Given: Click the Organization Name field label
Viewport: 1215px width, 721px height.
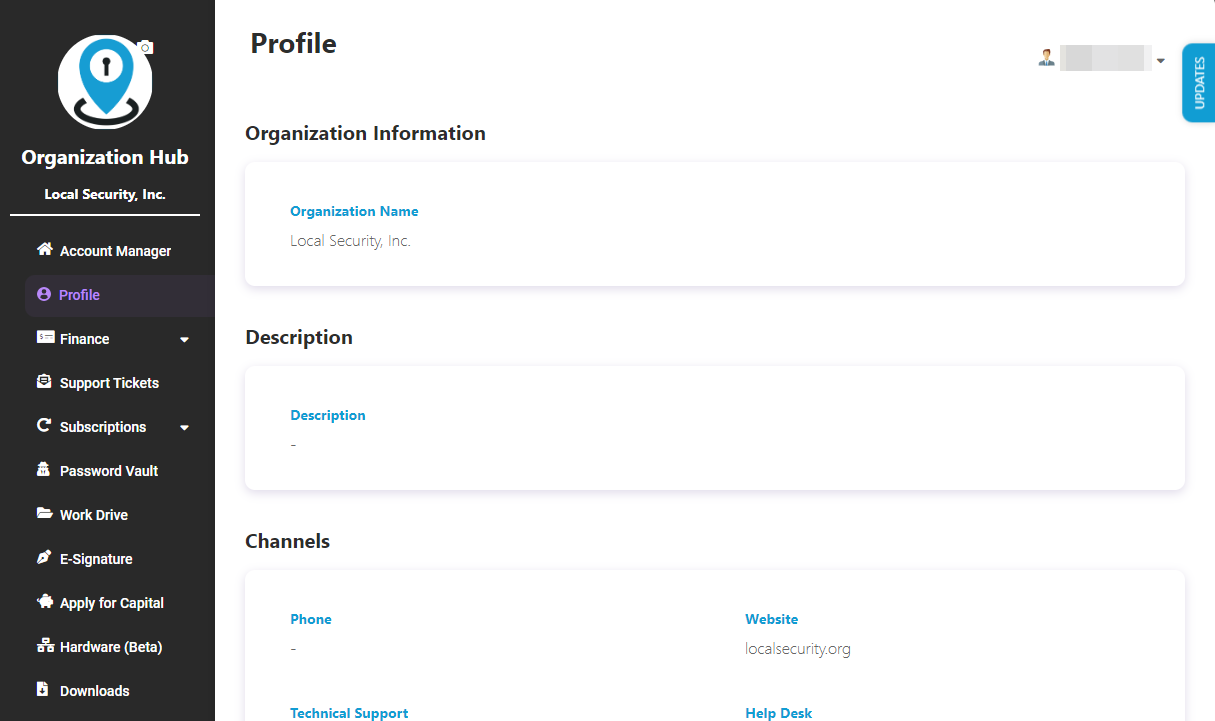Looking at the screenshot, I should pyautogui.click(x=354, y=212).
